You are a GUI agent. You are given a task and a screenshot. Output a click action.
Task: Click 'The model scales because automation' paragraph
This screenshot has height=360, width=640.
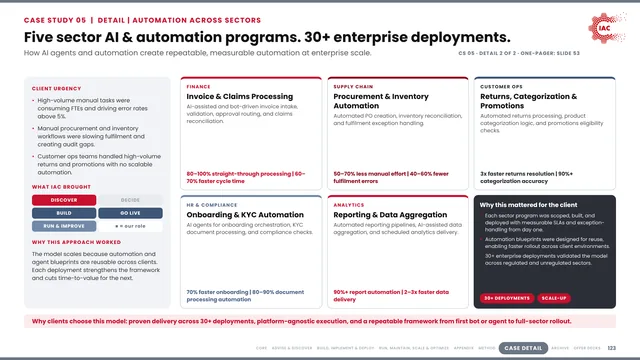(96, 266)
